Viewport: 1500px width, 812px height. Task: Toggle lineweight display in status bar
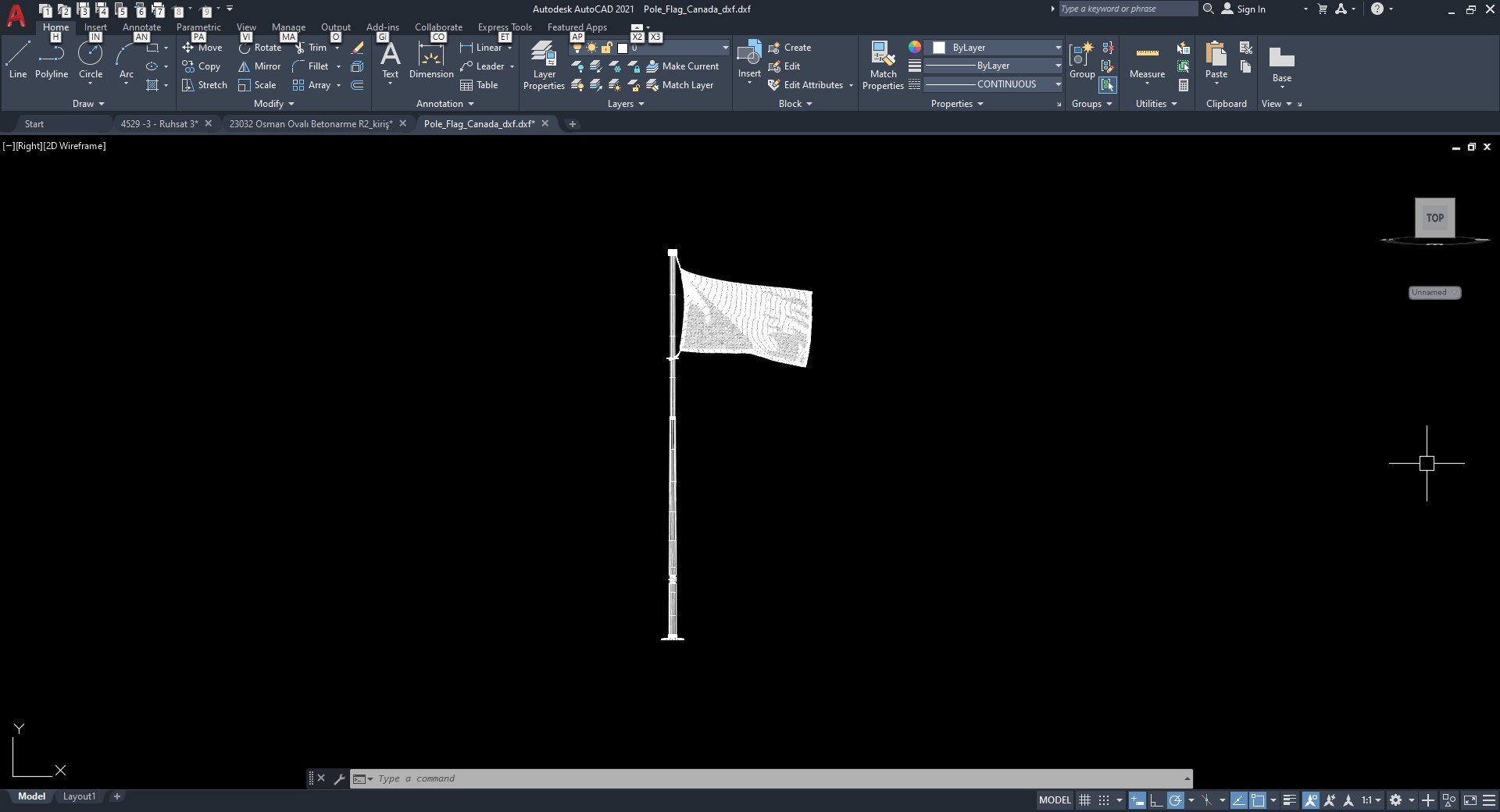pos(1289,800)
